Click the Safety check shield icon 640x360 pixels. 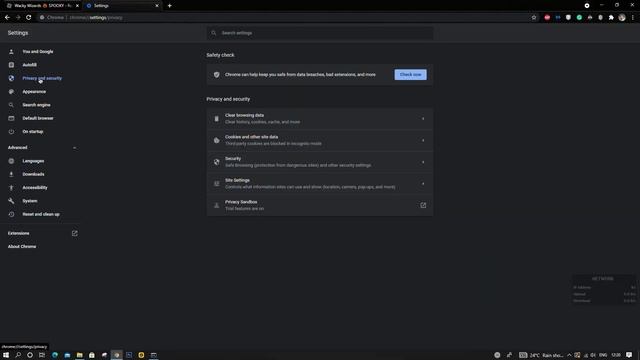click(x=217, y=75)
